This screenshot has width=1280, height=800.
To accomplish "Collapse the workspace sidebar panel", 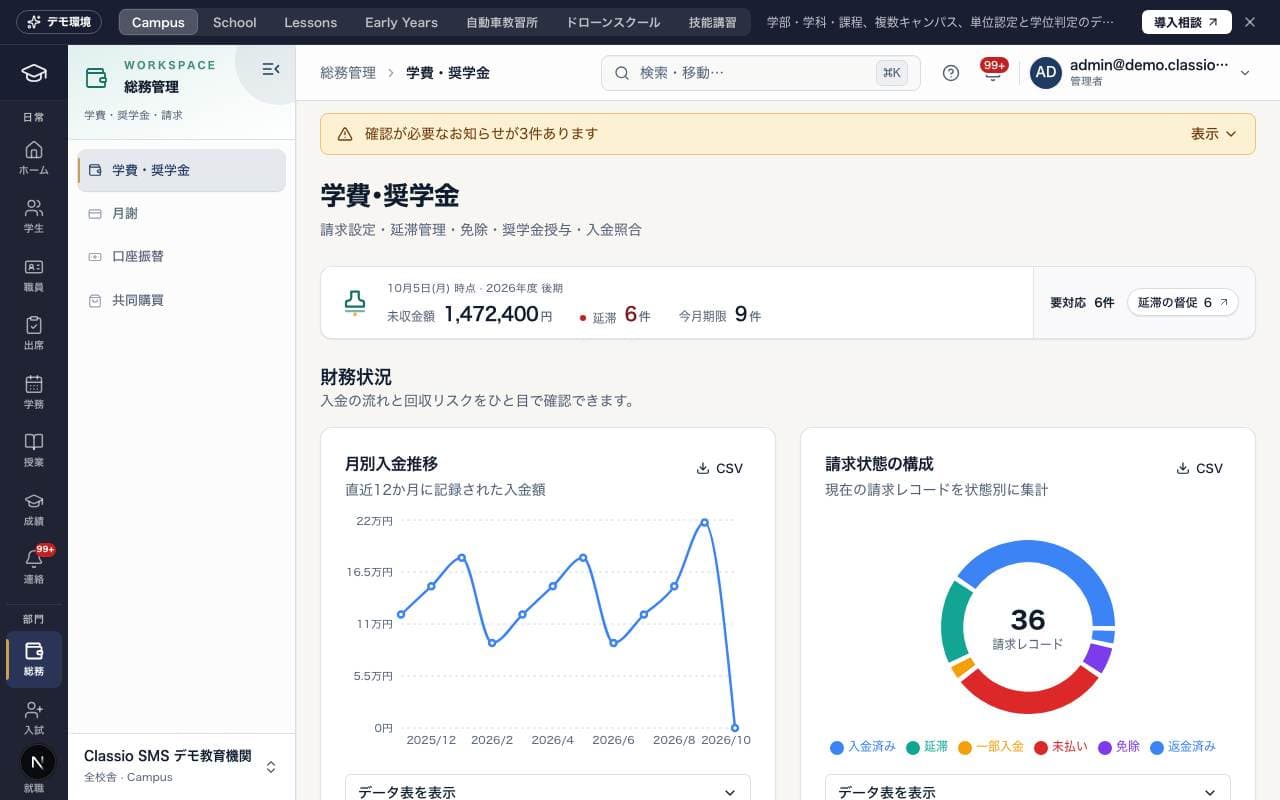I will (270, 69).
